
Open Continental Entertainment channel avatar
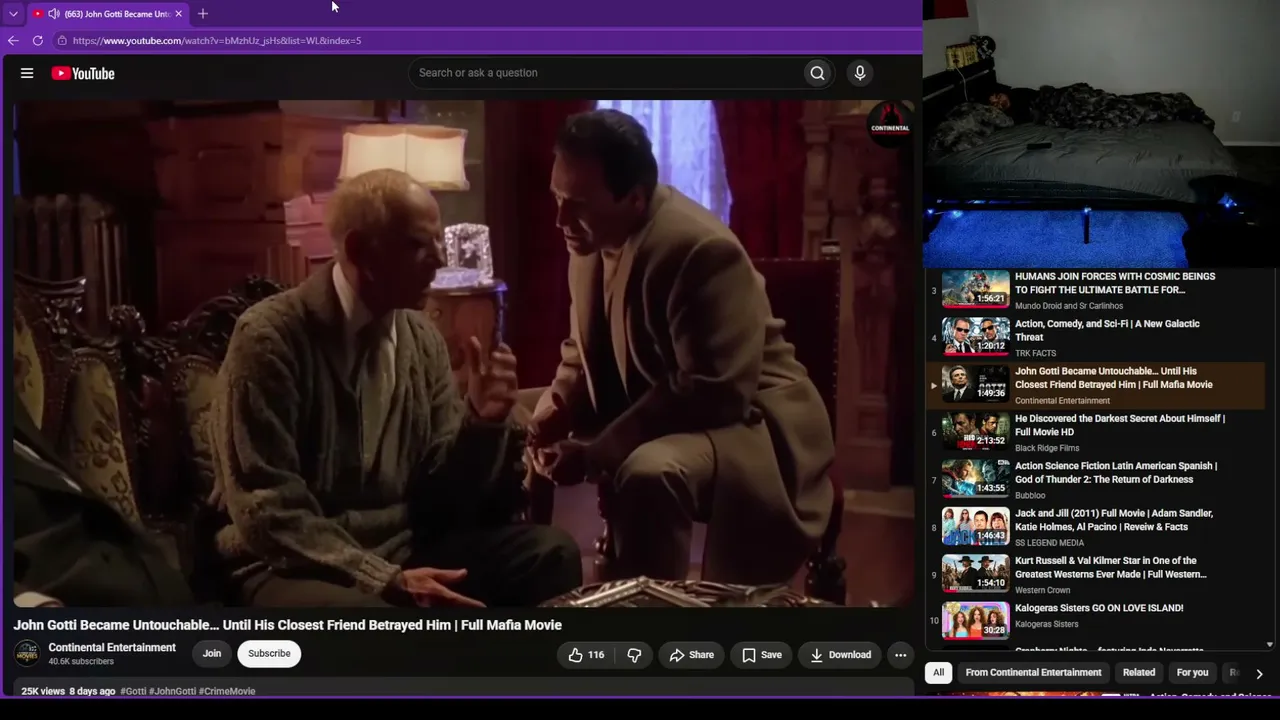pyautogui.click(x=27, y=654)
